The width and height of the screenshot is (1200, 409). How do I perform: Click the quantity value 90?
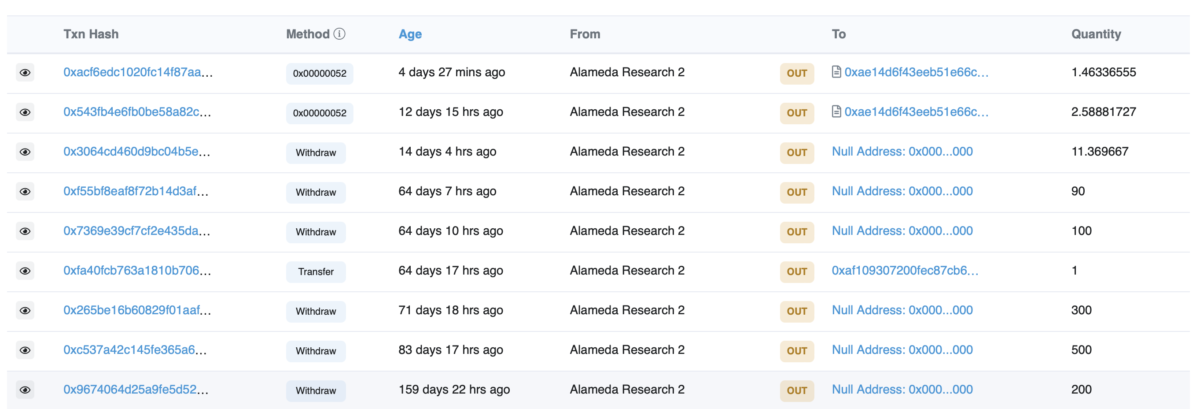tap(1078, 191)
